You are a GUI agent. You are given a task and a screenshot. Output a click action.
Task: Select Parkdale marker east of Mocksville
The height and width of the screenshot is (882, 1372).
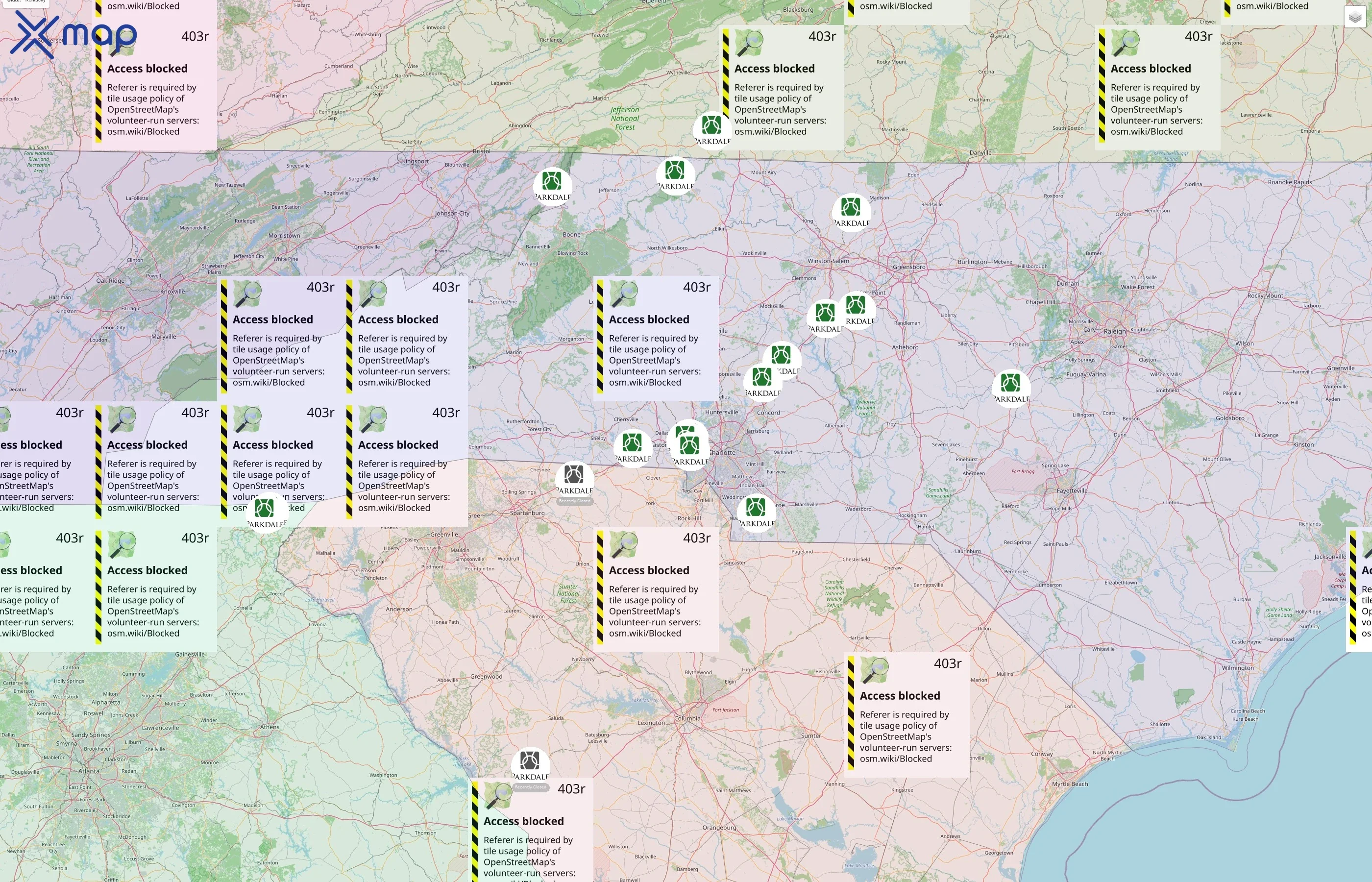[x=826, y=318]
